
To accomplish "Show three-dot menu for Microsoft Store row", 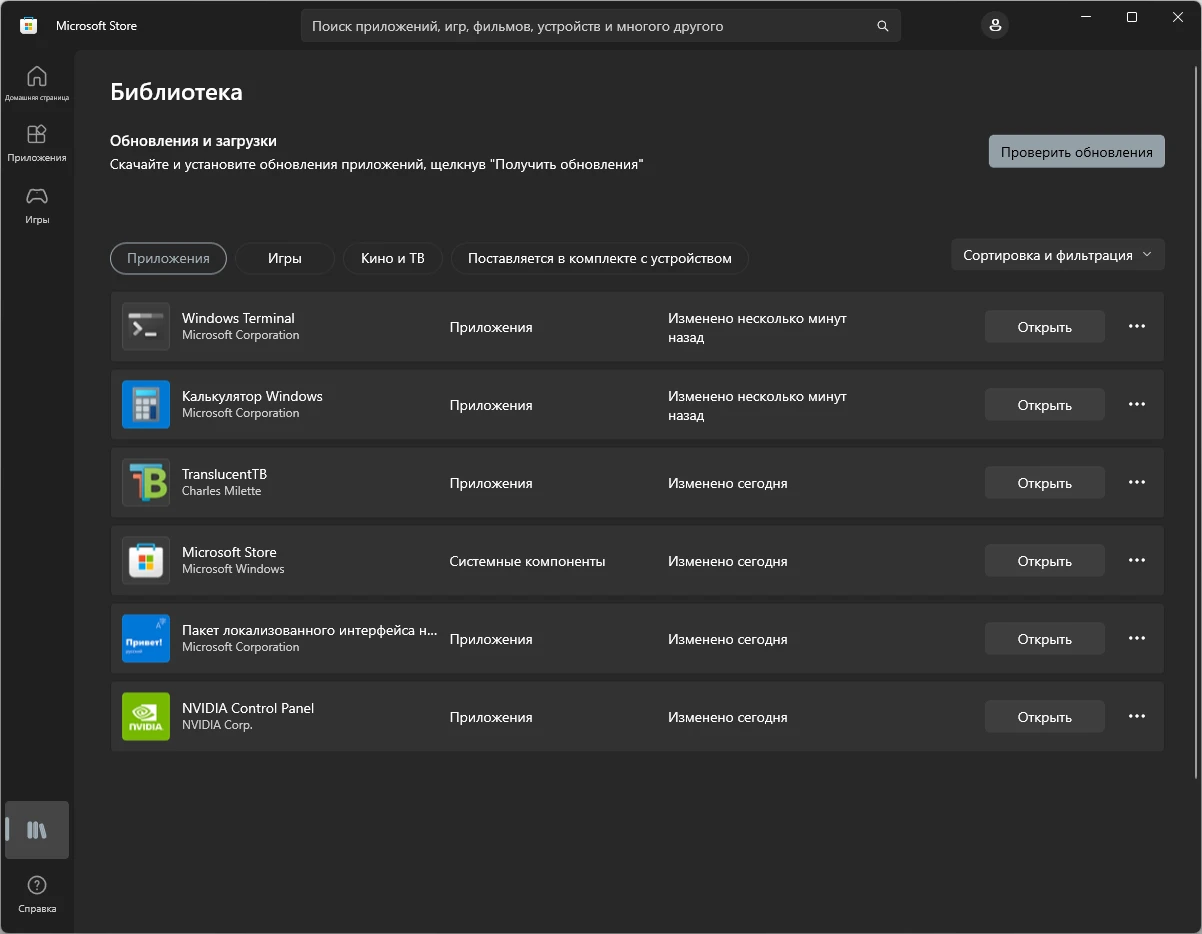I will point(1136,560).
